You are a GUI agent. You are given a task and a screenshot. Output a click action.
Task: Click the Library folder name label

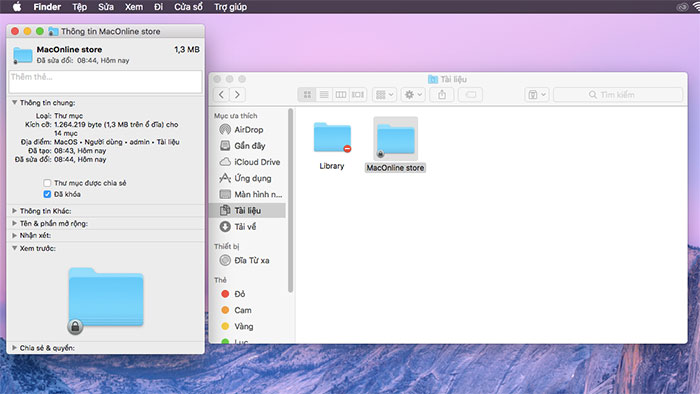(332, 166)
